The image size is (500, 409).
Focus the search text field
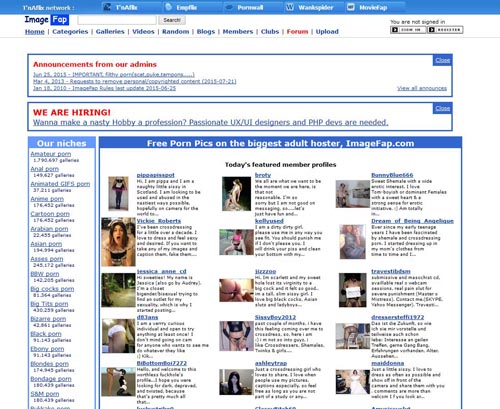(117, 20)
